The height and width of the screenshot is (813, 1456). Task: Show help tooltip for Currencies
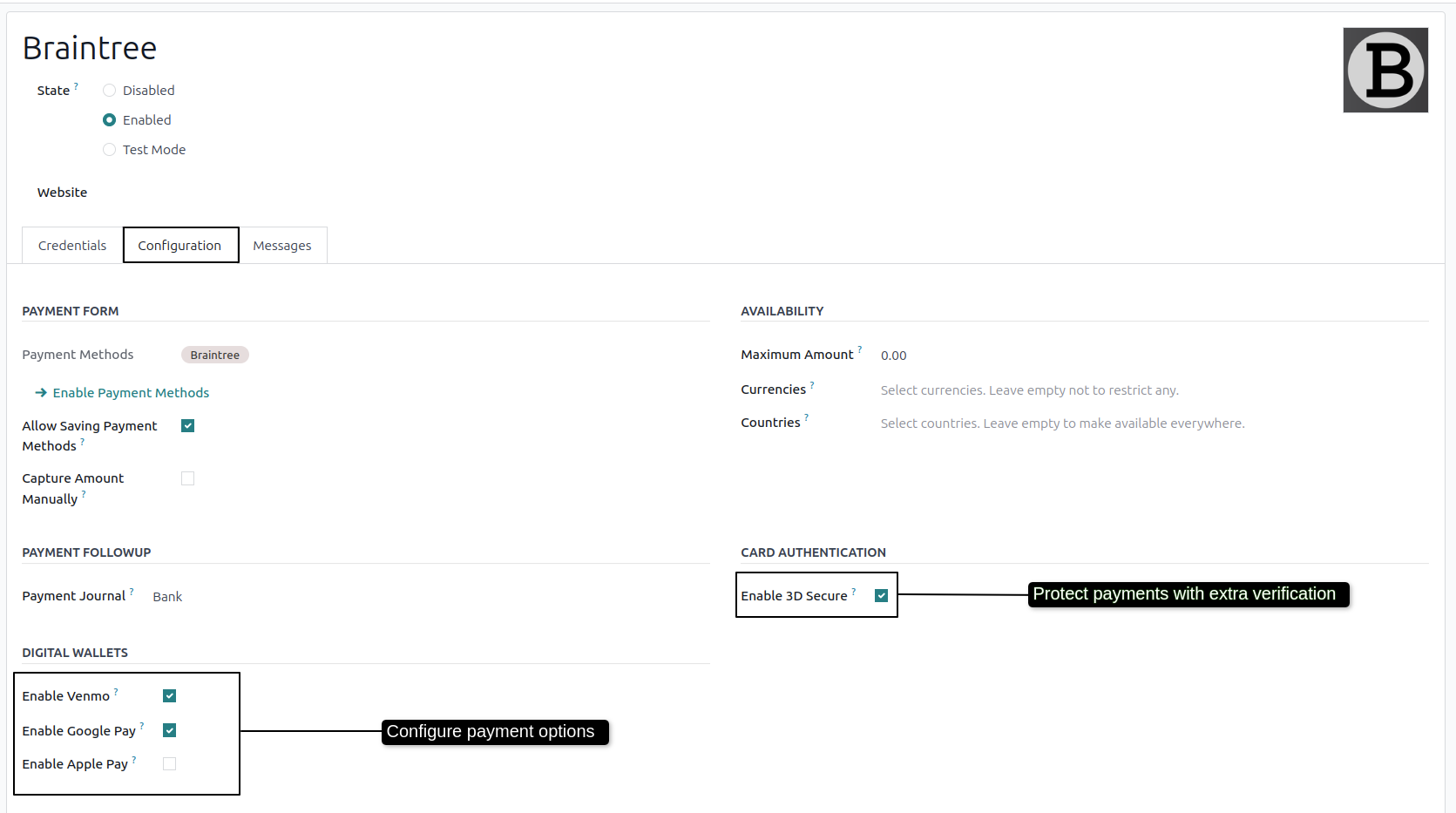click(812, 384)
